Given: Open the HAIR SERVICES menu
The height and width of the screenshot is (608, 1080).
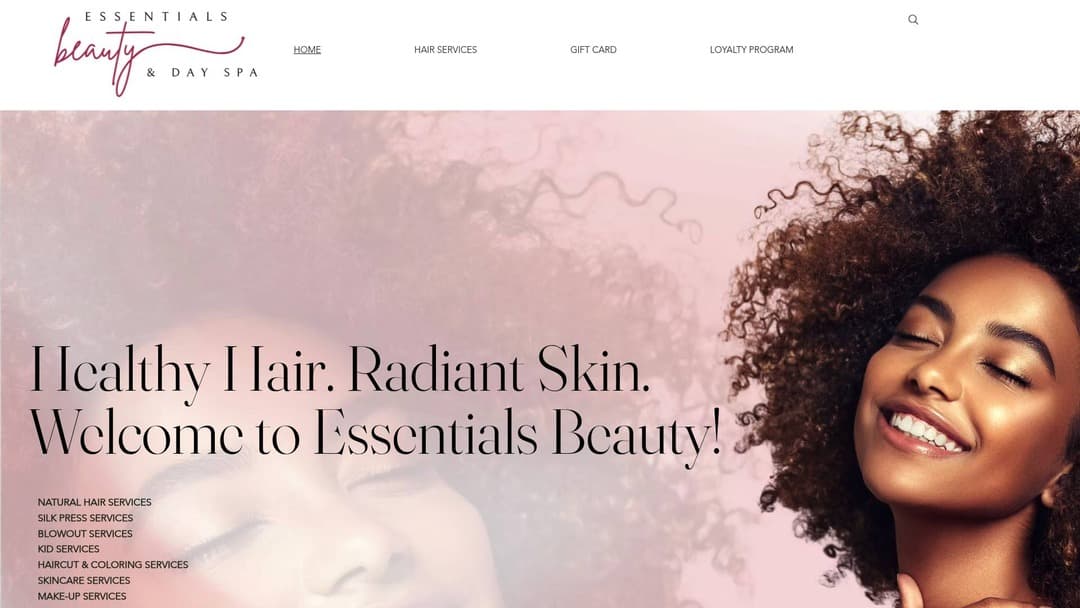Looking at the screenshot, I should (x=446, y=50).
